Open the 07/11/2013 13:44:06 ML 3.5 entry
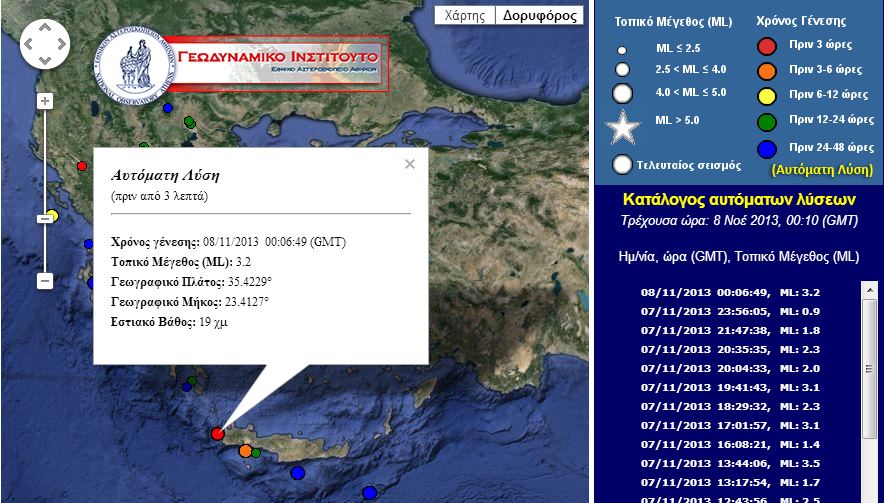The width and height of the screenshot is (884, 503). click(730, 463)
